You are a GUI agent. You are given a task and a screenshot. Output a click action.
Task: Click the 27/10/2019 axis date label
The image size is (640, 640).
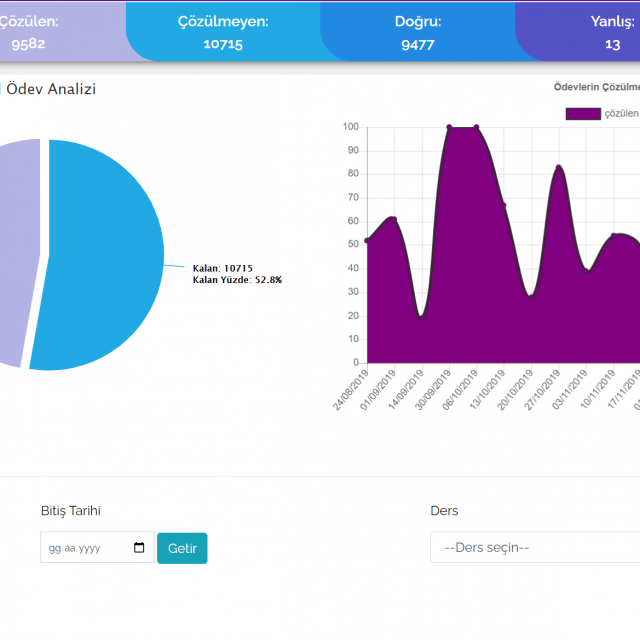[542, 390]
